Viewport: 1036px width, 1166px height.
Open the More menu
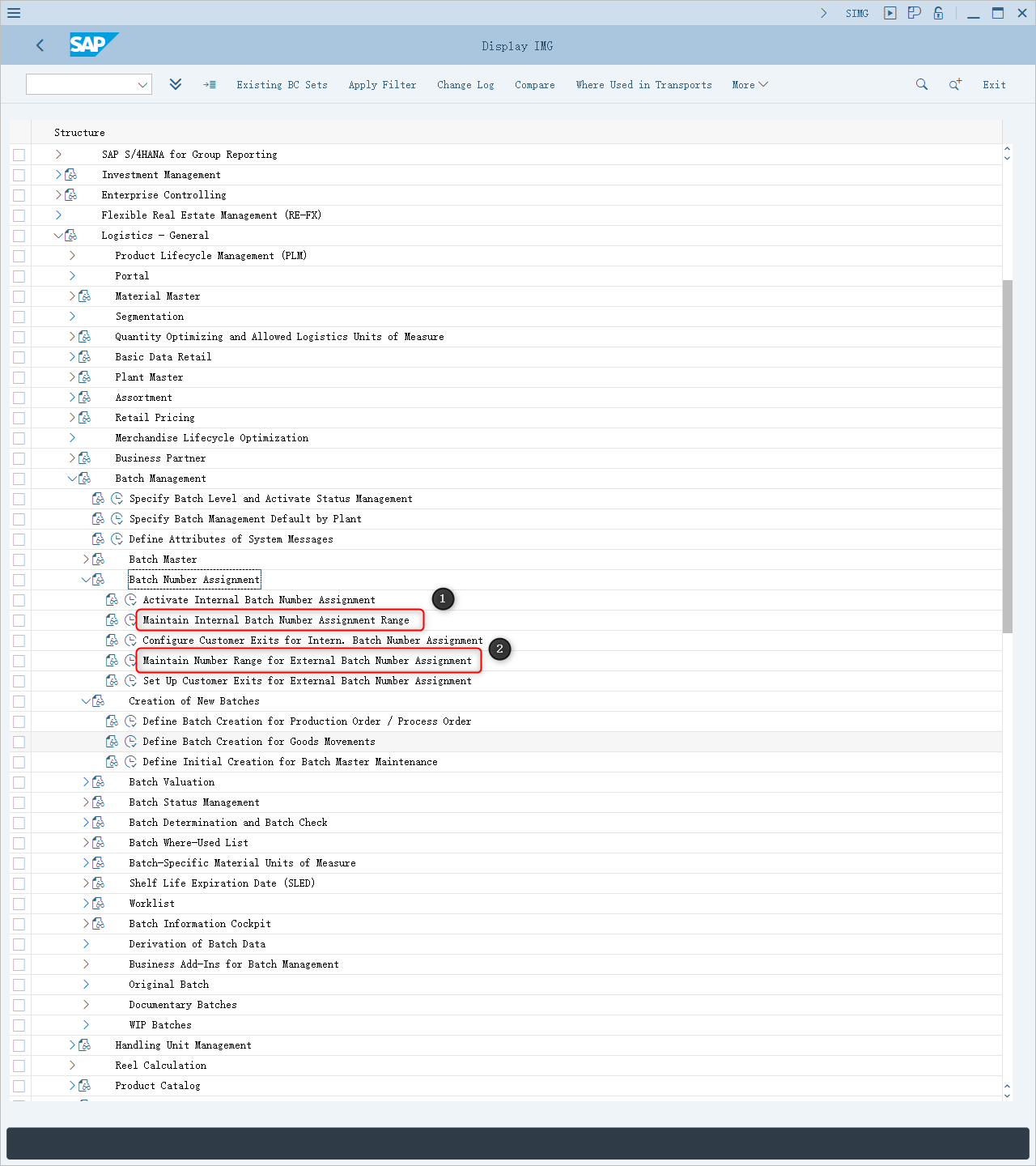point(750,85)
